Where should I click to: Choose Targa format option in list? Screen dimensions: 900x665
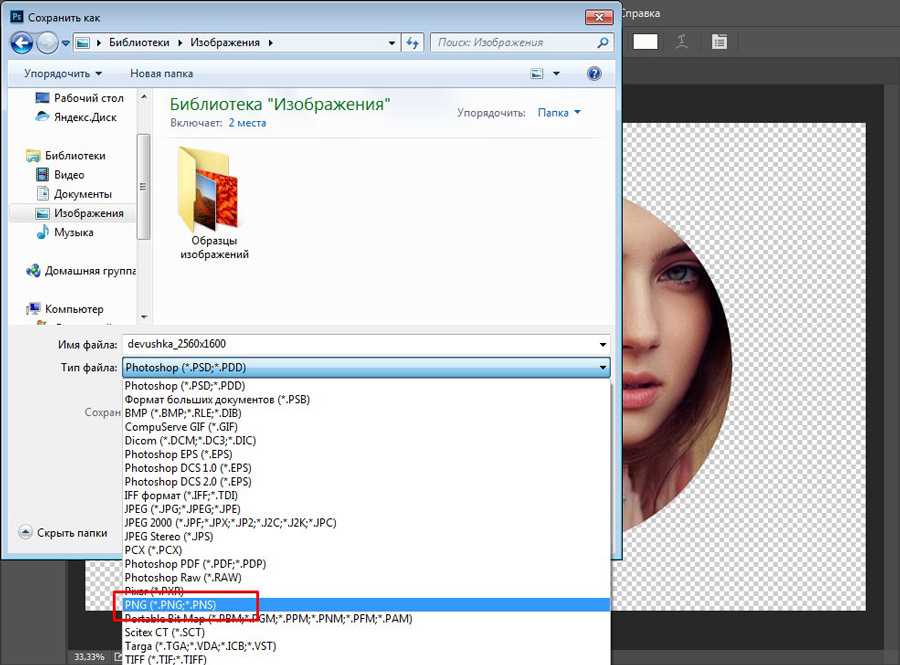[366, 646]
